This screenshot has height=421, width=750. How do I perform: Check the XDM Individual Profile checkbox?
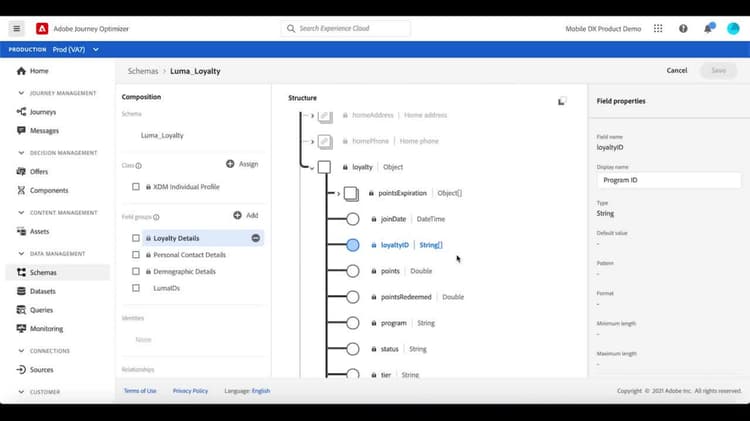point(136,187)
